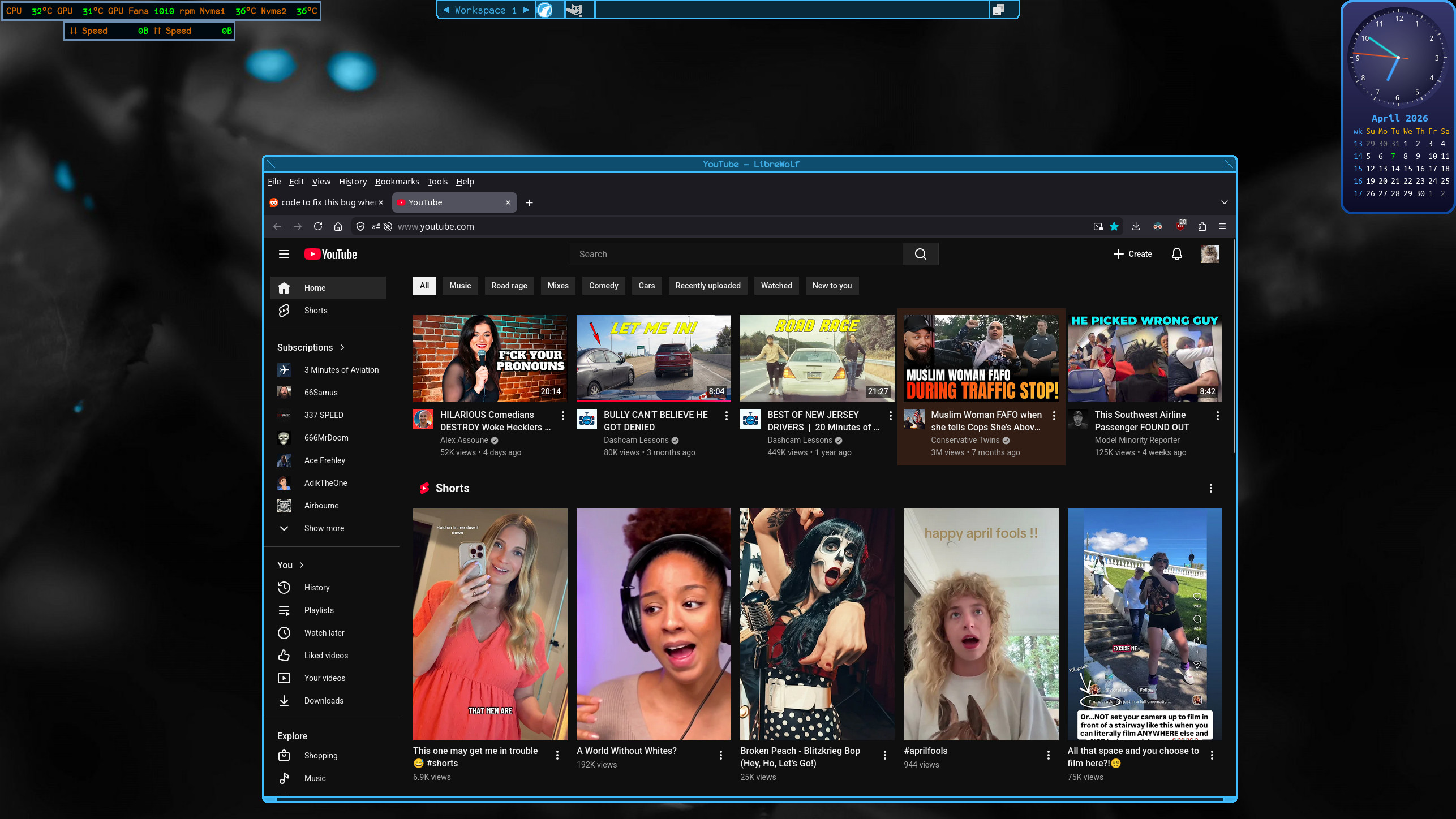The image size is (1456, 819).
Task: Open the browser home page icon
Action: coord(338,226)
